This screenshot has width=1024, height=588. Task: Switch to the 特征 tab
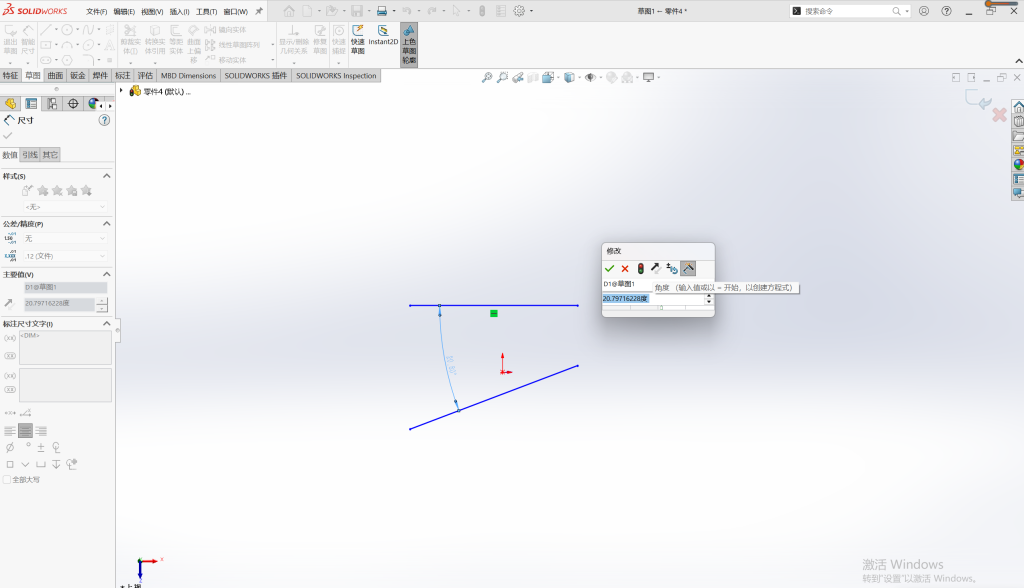click(x=10, y=76)
